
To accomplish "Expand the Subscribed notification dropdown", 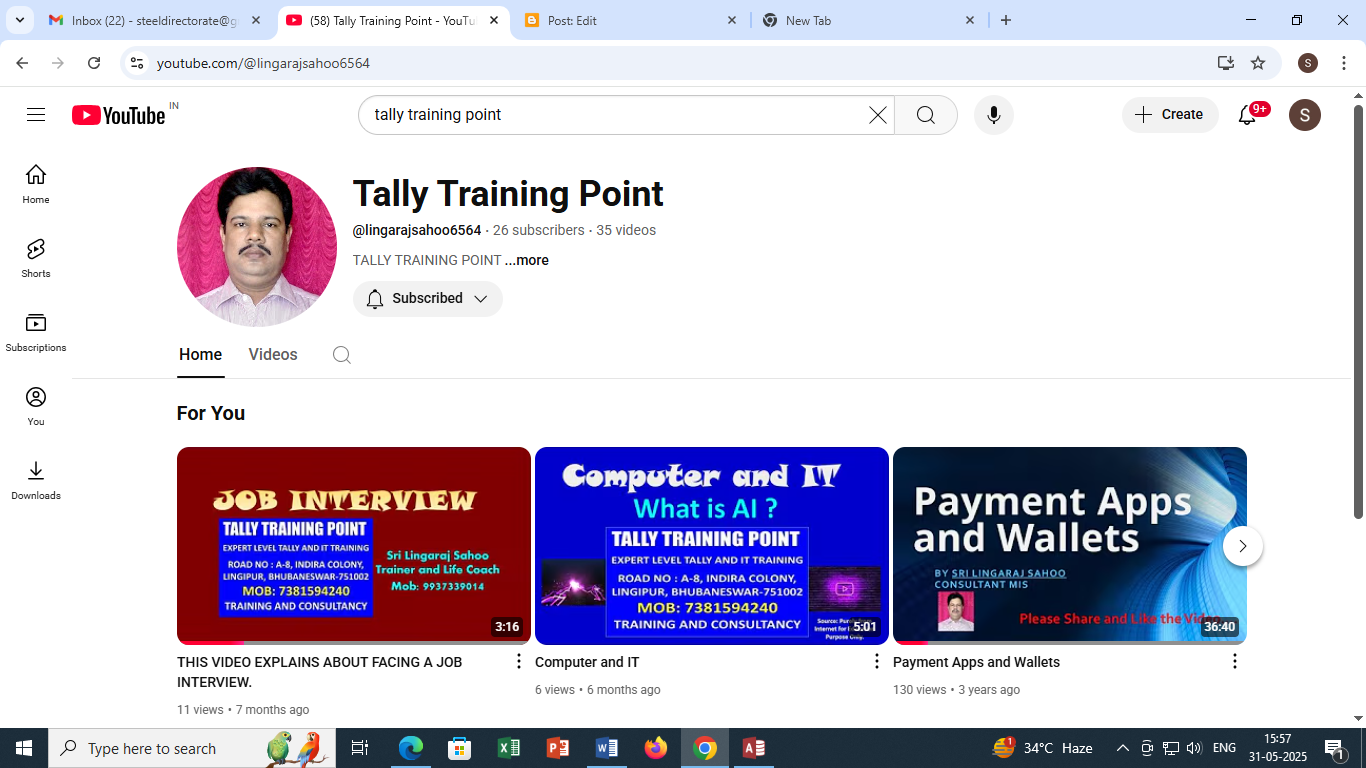I will click(427, 298).
